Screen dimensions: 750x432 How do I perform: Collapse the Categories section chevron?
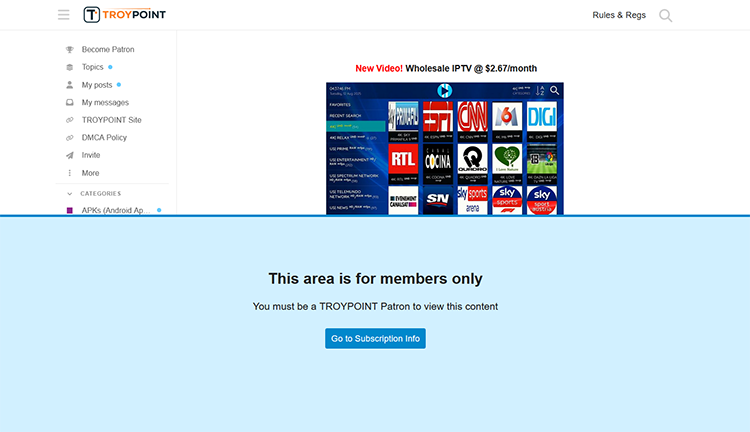[69, 193]
